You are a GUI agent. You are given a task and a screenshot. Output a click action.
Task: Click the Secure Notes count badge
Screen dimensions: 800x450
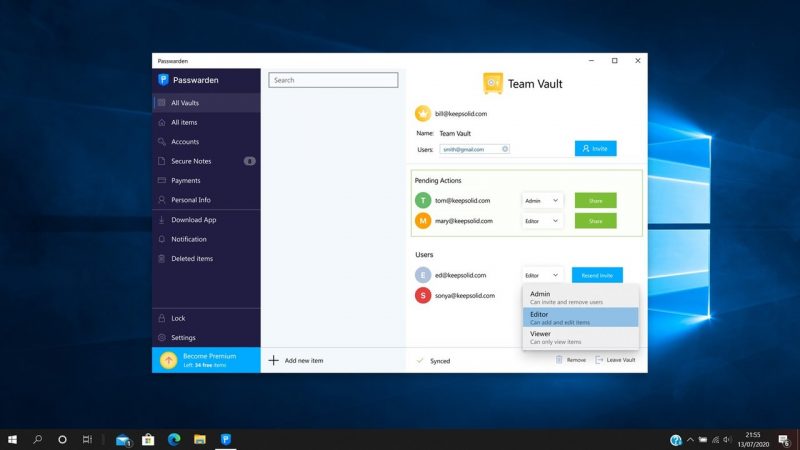(249, 161)
